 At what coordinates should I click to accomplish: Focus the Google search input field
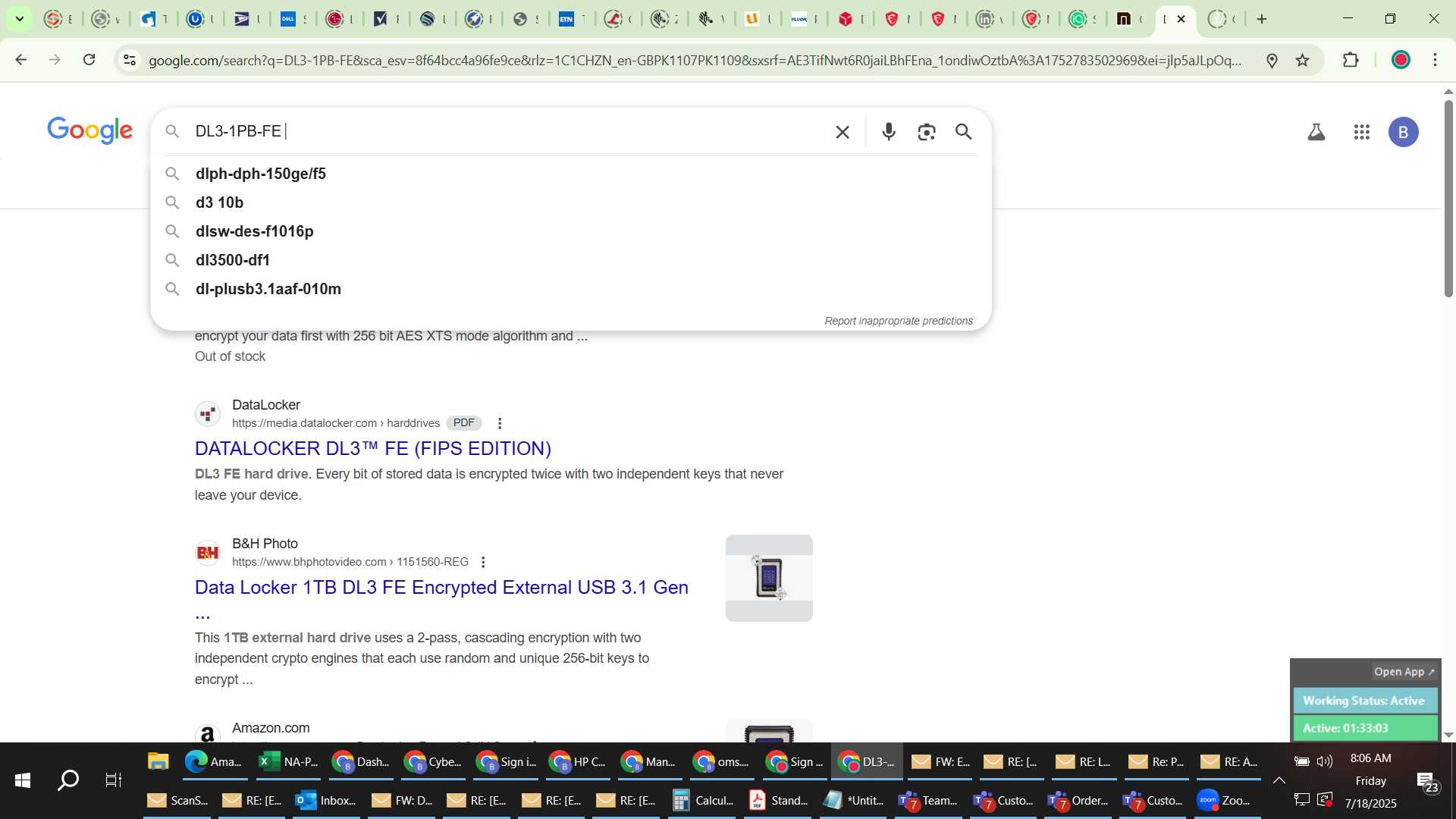(508, 132)
